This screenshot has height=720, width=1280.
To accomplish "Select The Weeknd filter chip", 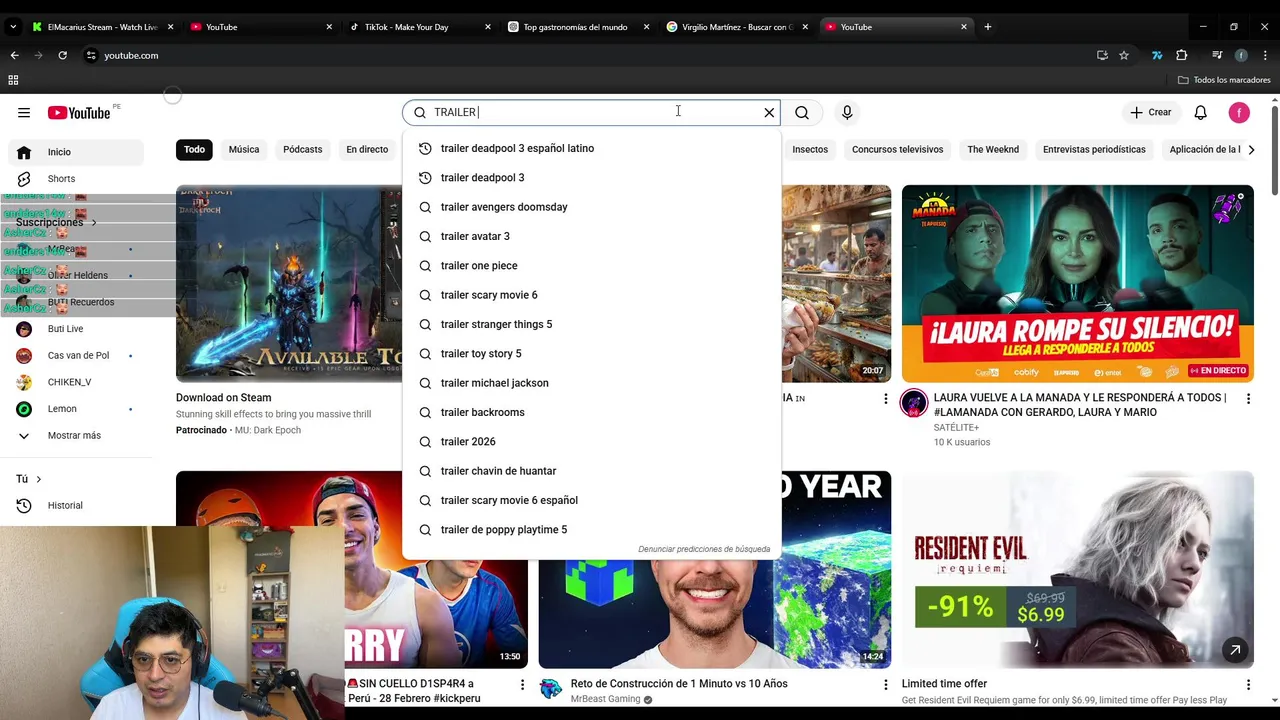I will pyautogui.click(x=993, y=150).
